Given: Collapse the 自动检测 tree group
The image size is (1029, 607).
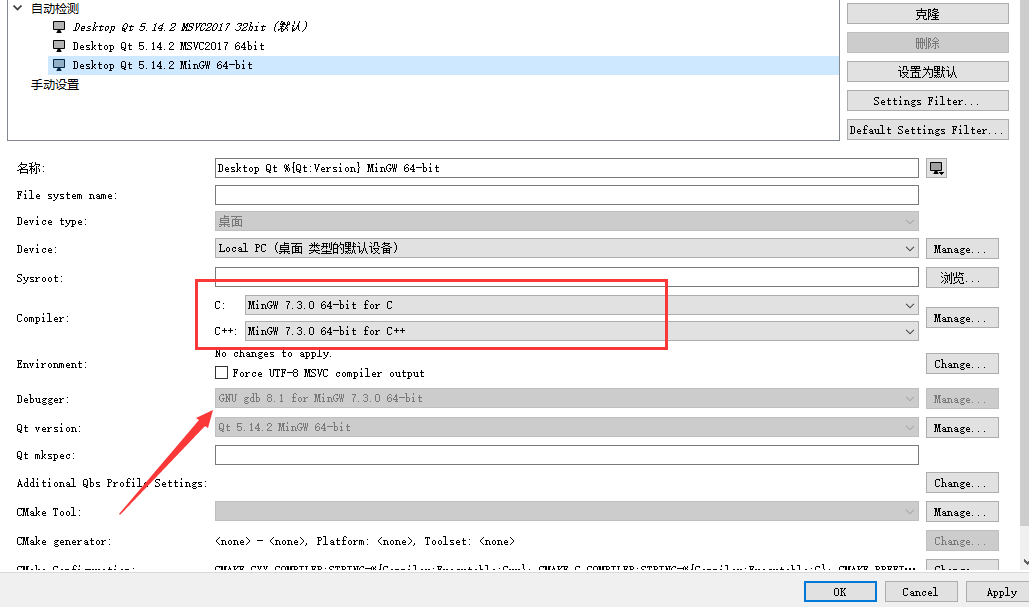Looking at the screenshot, I should point(18,8).
